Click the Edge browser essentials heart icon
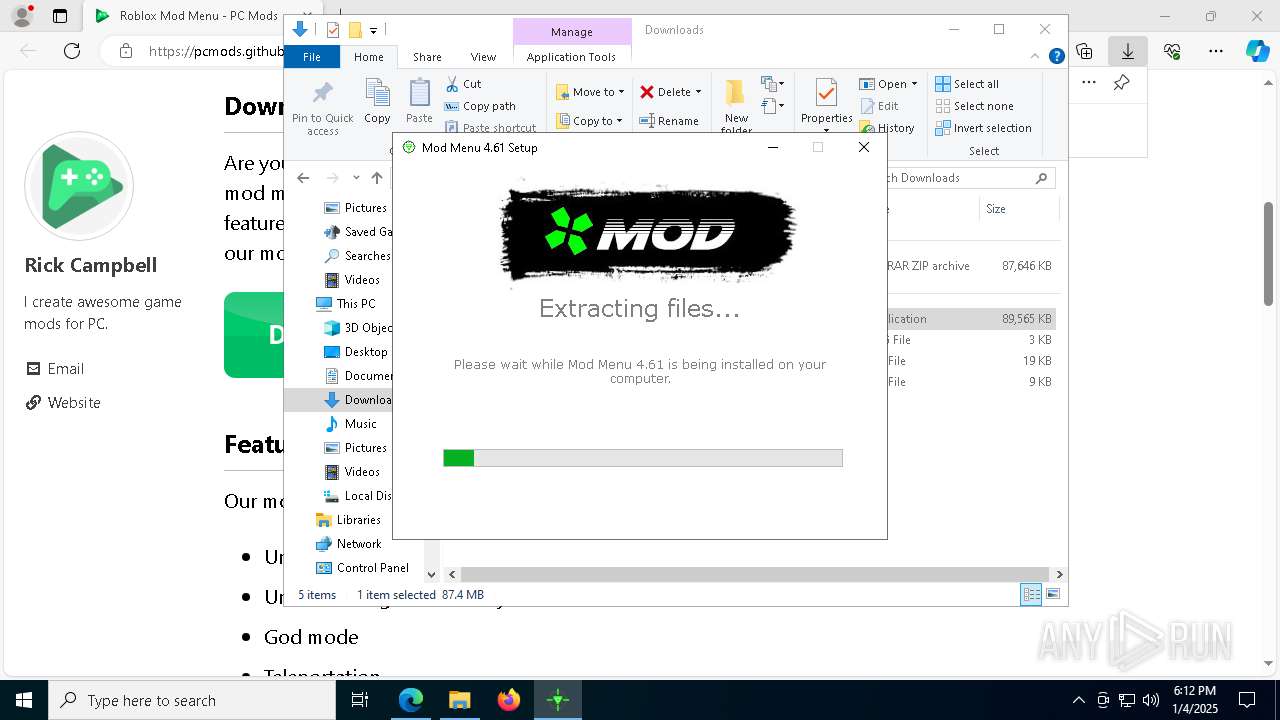Viewport: 1280px width, 720px height. [1172, 51]
